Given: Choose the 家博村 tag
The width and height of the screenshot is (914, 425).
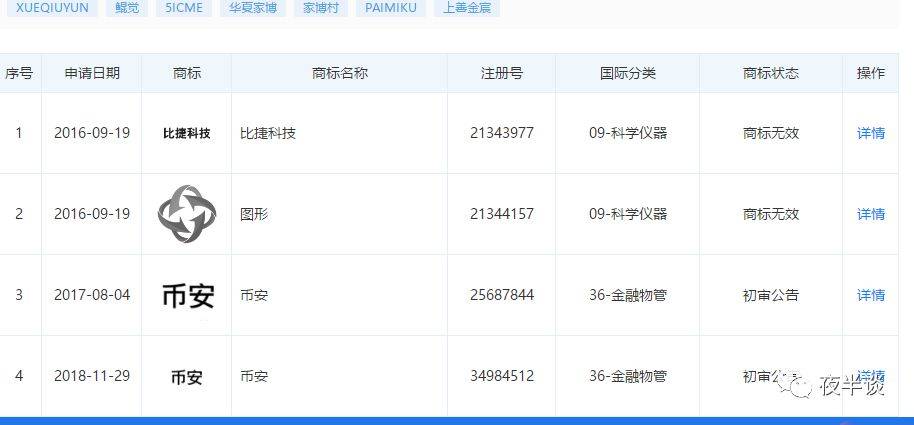Looking at the screenshot, I should click(321, 7).
